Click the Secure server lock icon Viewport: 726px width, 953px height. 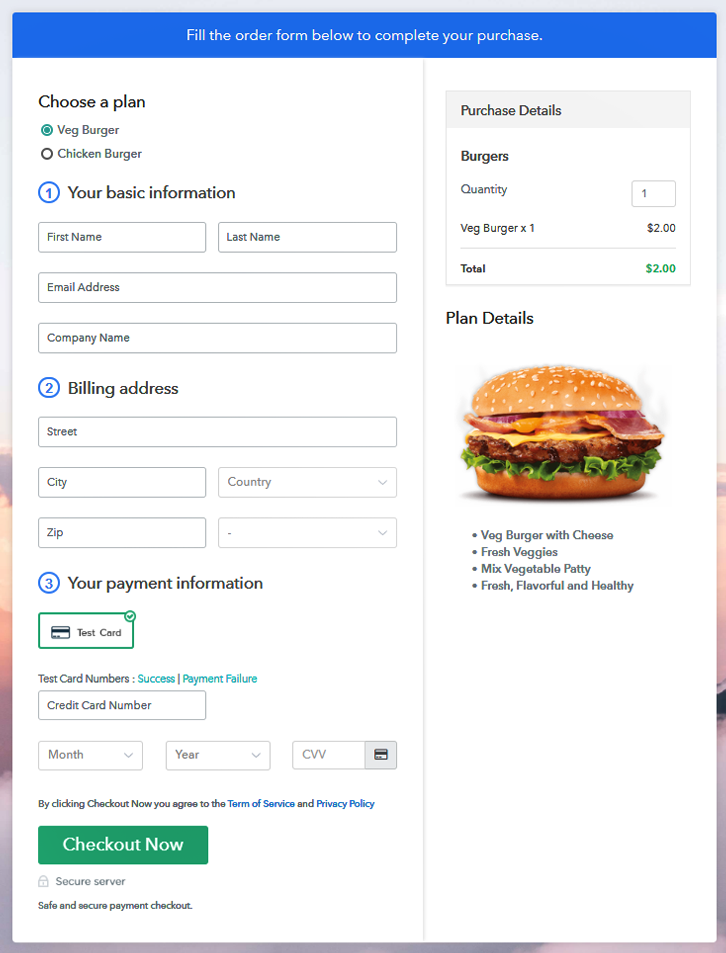43,881
